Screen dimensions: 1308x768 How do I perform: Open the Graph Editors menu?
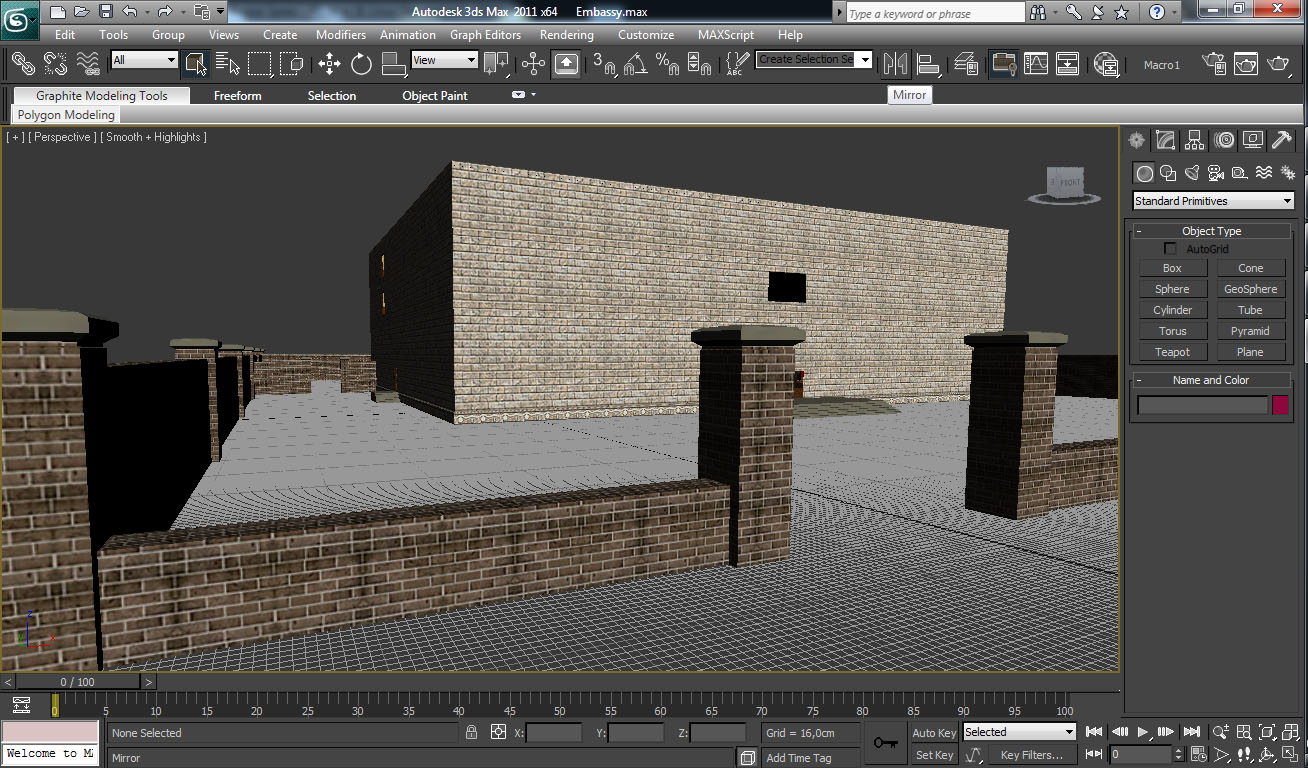click(x=485, y=34)
